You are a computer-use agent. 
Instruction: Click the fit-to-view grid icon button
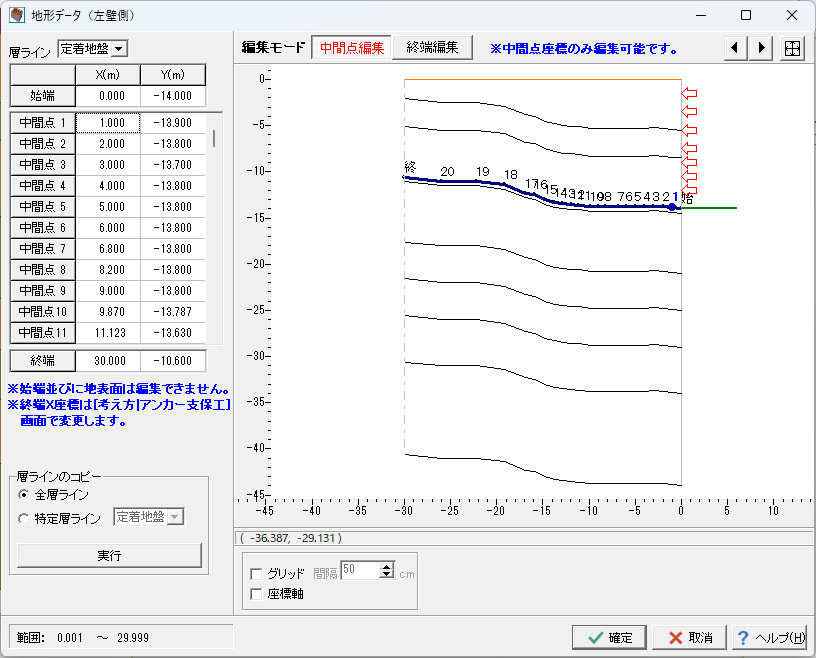(x=793, y=48)
